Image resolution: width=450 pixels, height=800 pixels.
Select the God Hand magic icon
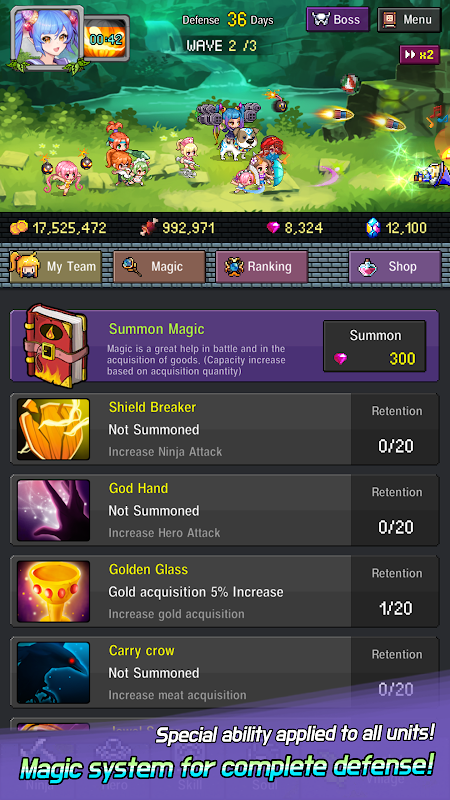pyautogui.click(x=54, y=510)
